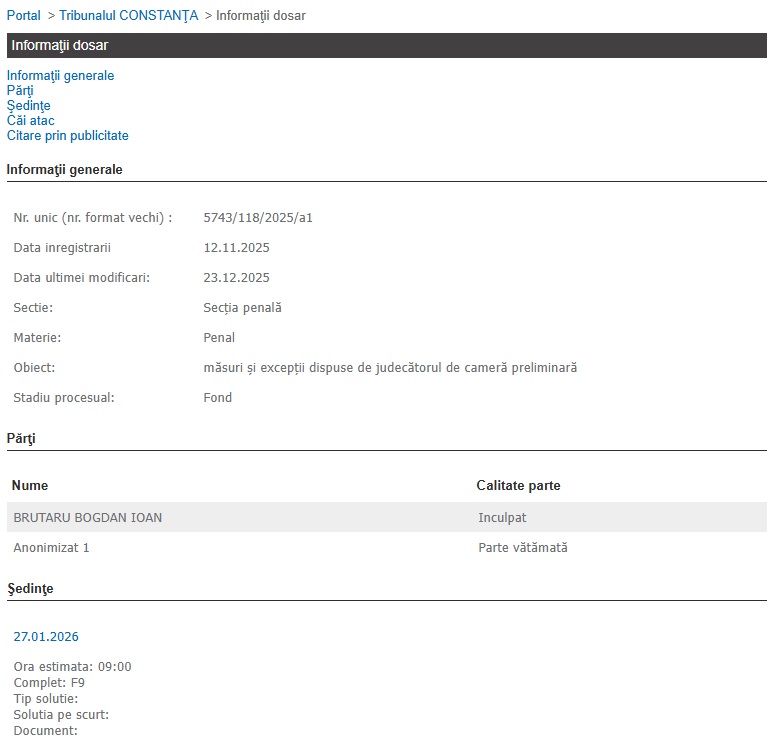This screenshot has height=747, width=774.
Task: Jump to Informații generale anchor link
Action: pos(60,76)
